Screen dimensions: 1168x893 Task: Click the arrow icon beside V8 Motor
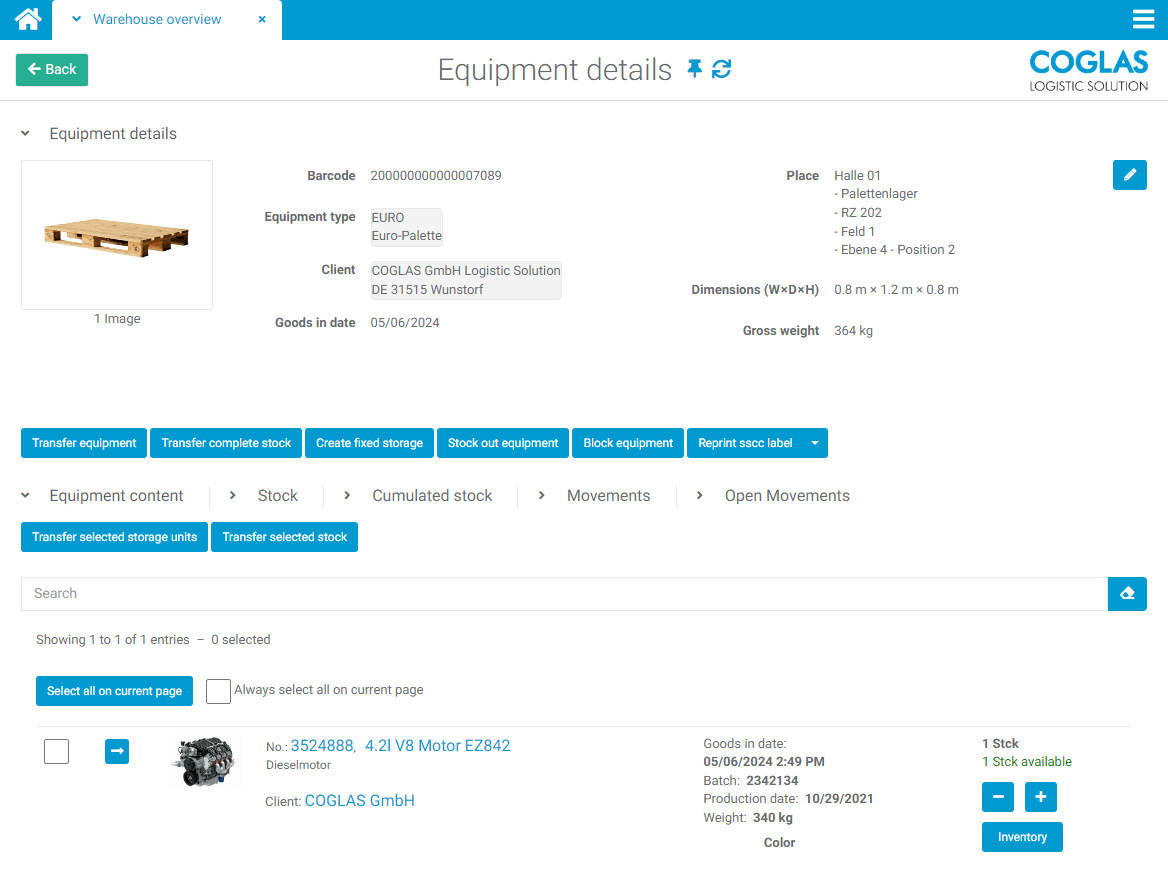click(x=117, y=751)
